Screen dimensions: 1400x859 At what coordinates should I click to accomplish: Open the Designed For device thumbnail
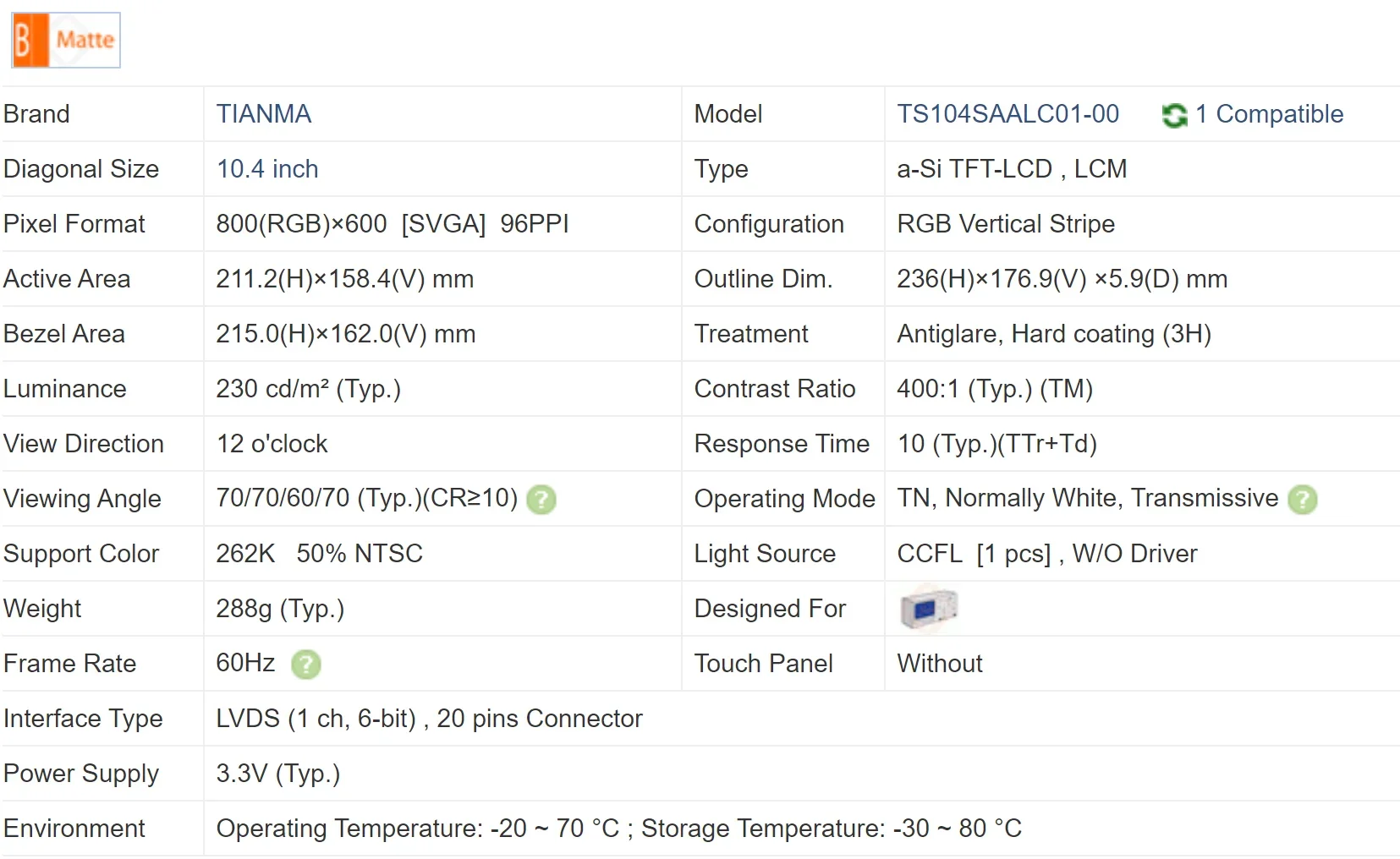pos(928,608)
